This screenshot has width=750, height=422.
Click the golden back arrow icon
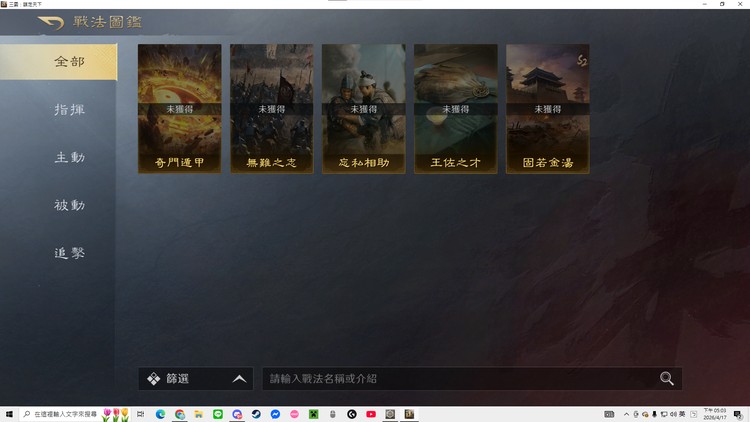click(51, 22)
